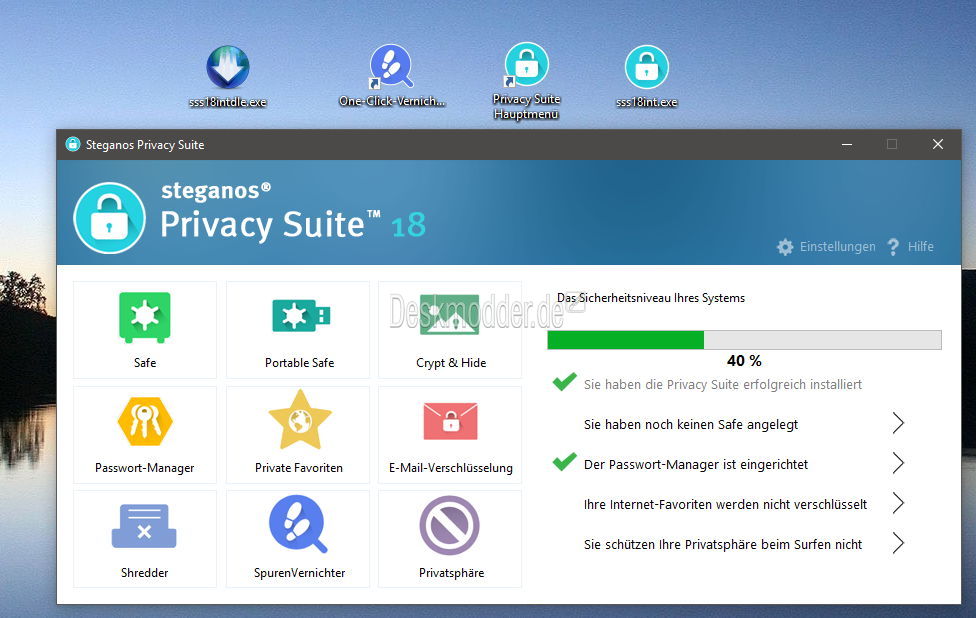Launch the Portable Safe USB icon

coord(301,316)
